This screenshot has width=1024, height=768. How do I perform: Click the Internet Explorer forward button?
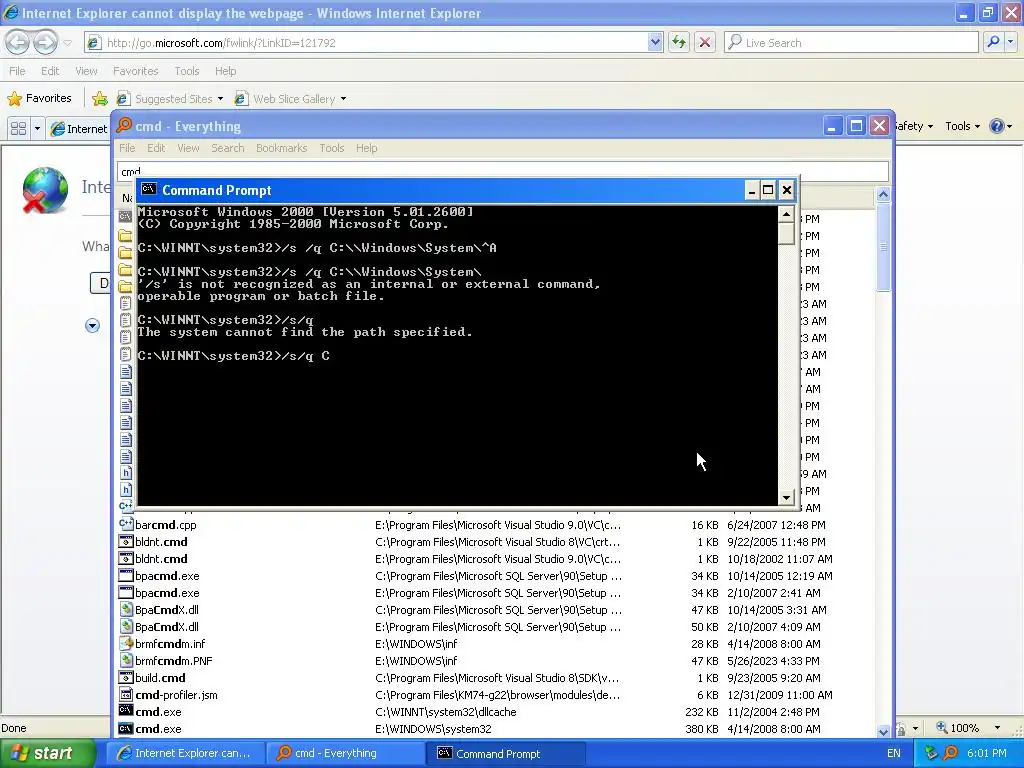[45, 42]
